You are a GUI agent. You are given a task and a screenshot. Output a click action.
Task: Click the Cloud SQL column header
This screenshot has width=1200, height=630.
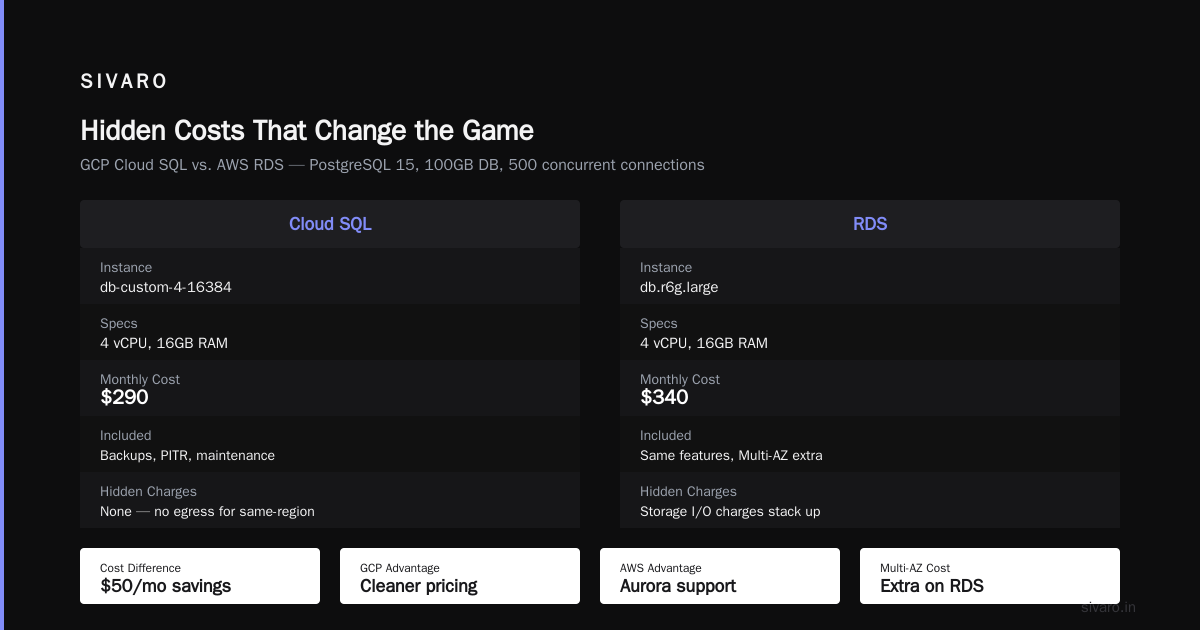coord(330,224)
